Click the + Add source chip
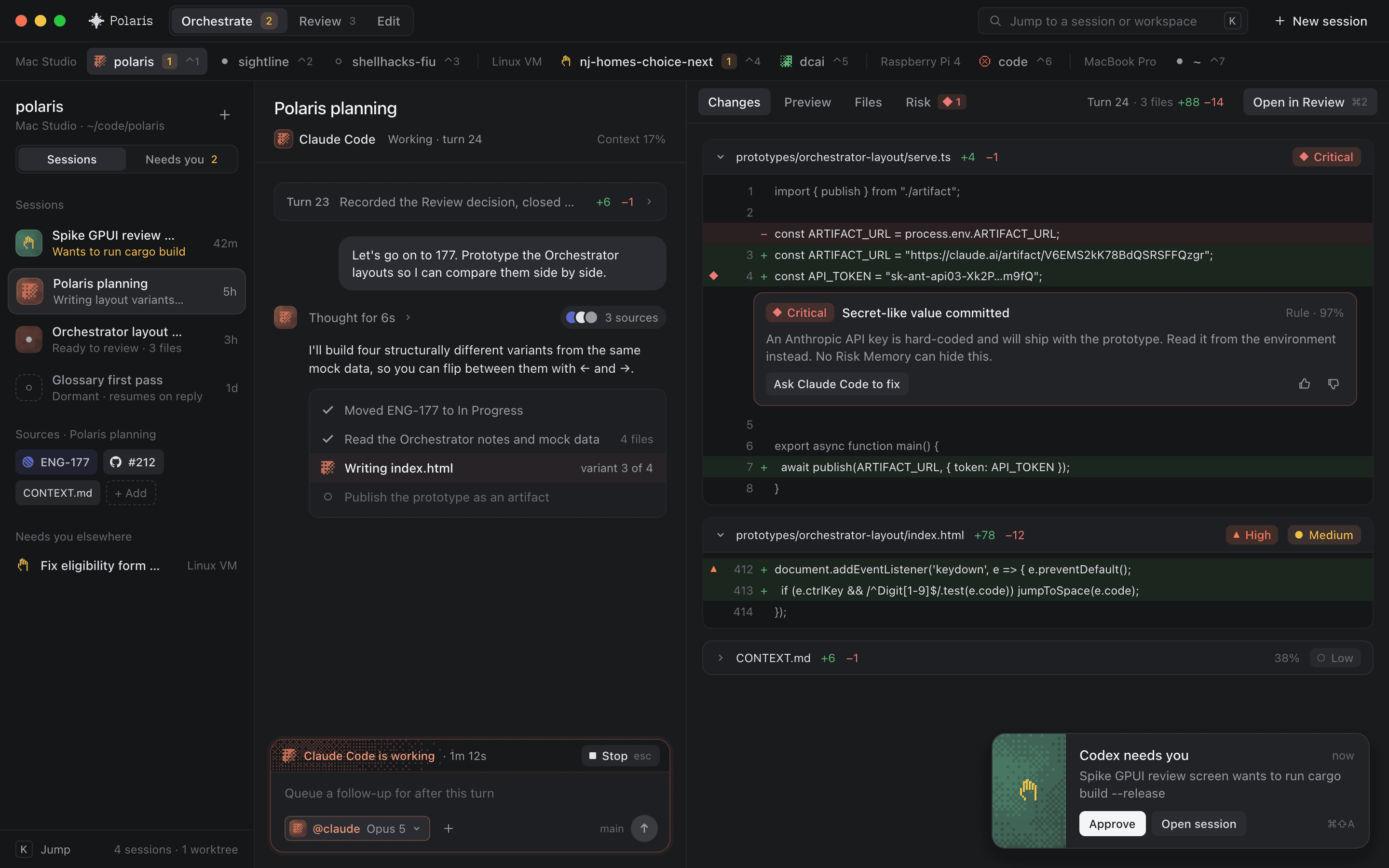The image size is (1389, 868). click(131, 492)
